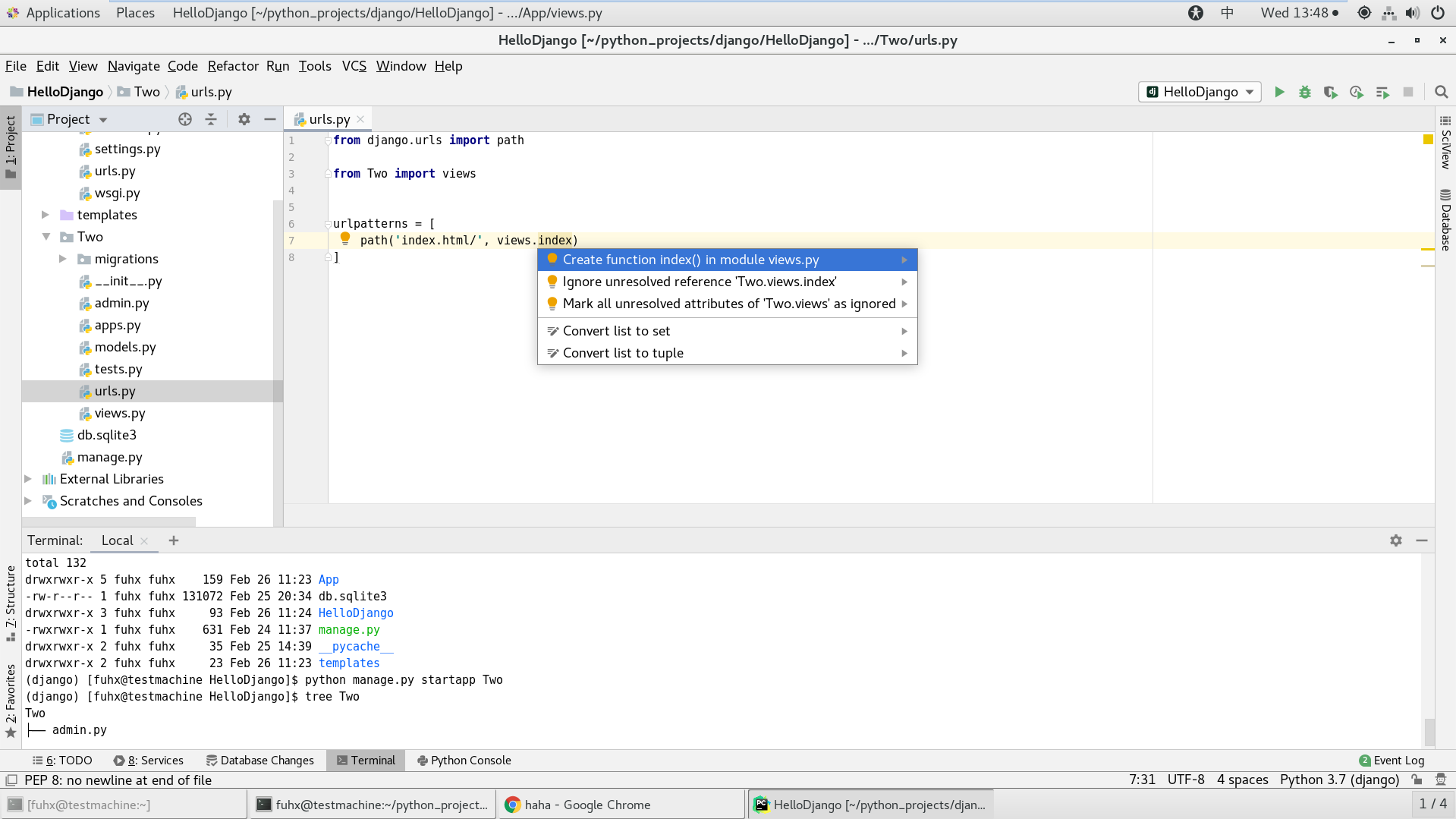The height and width of the screenshot is (819, 1456).
Task: Locate current file in Project tree
Action: pos(185,119)
